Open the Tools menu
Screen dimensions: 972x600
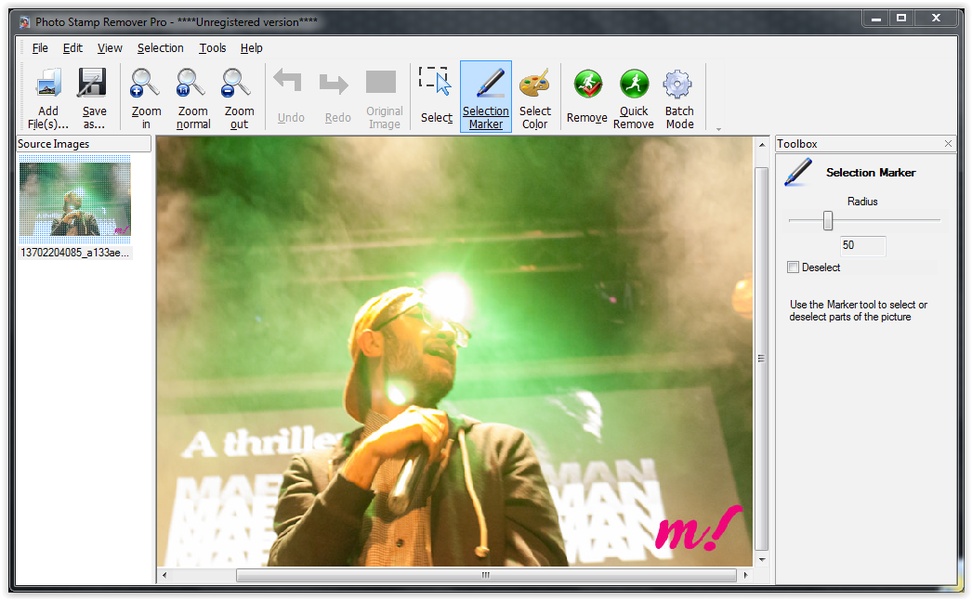coord(212,48)
